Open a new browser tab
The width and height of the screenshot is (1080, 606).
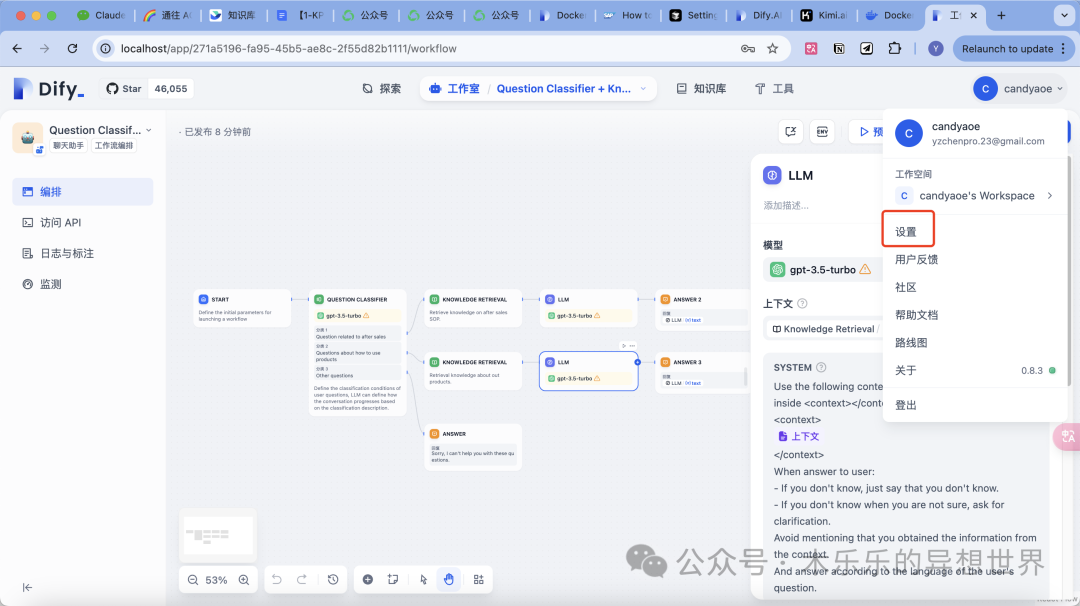(x=1001, y=15)
